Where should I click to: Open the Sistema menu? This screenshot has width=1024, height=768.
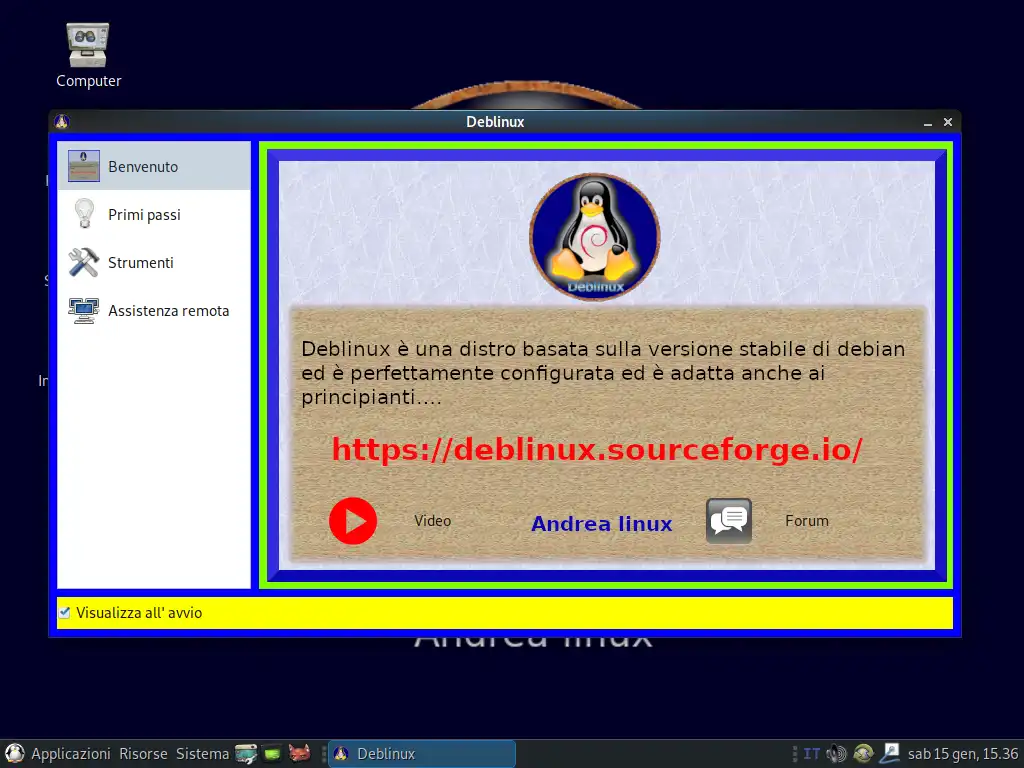[202, 754]
